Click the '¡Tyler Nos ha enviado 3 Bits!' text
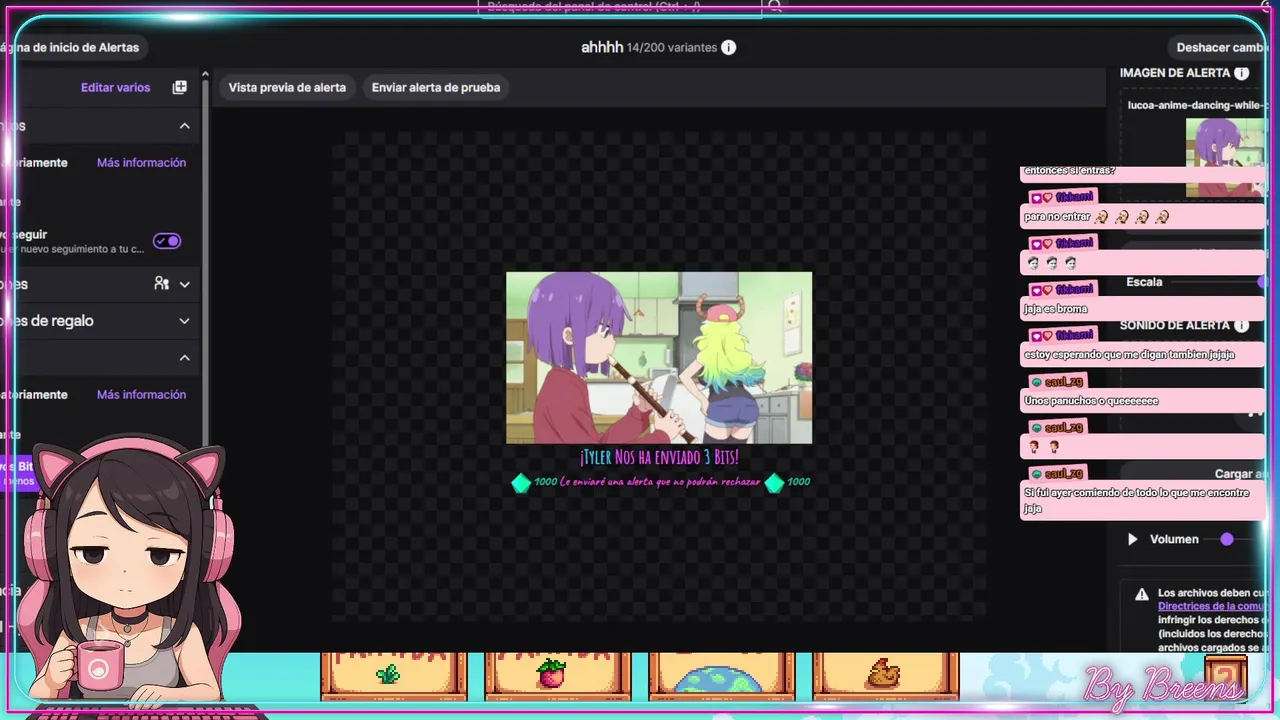Screen dimensions: 1280x720 (x=659, y=457)
